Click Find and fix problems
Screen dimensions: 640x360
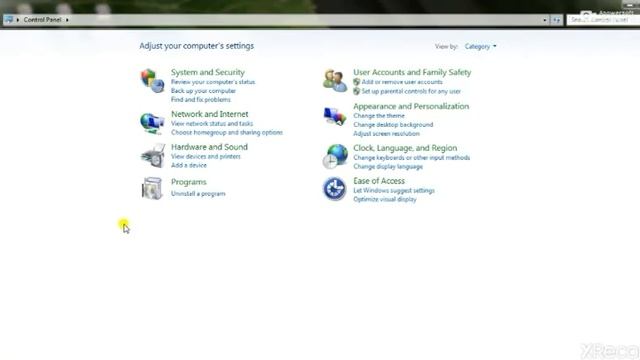coord(201,100)
